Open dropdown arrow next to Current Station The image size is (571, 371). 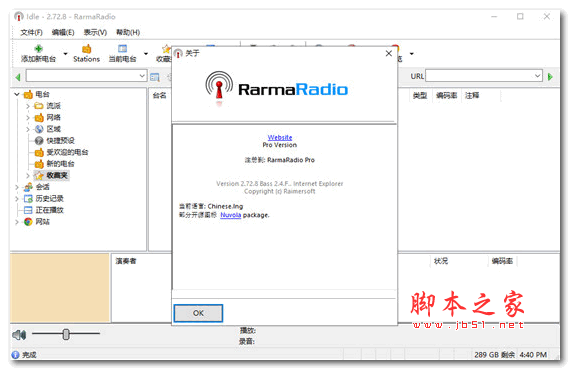[x=146, y=54]
